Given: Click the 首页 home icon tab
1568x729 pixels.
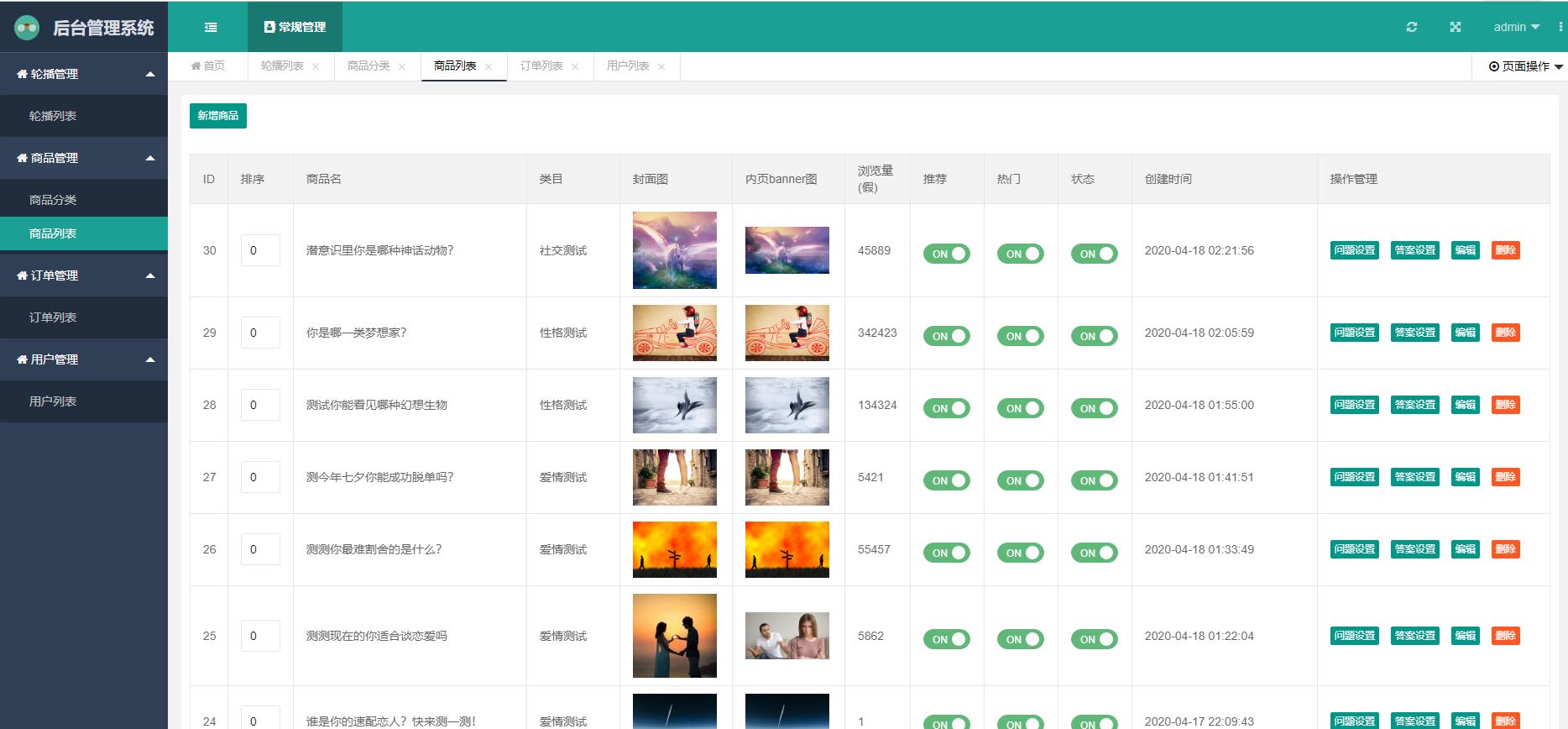Looking at the screenshot, I should click(x=208, y=66).
